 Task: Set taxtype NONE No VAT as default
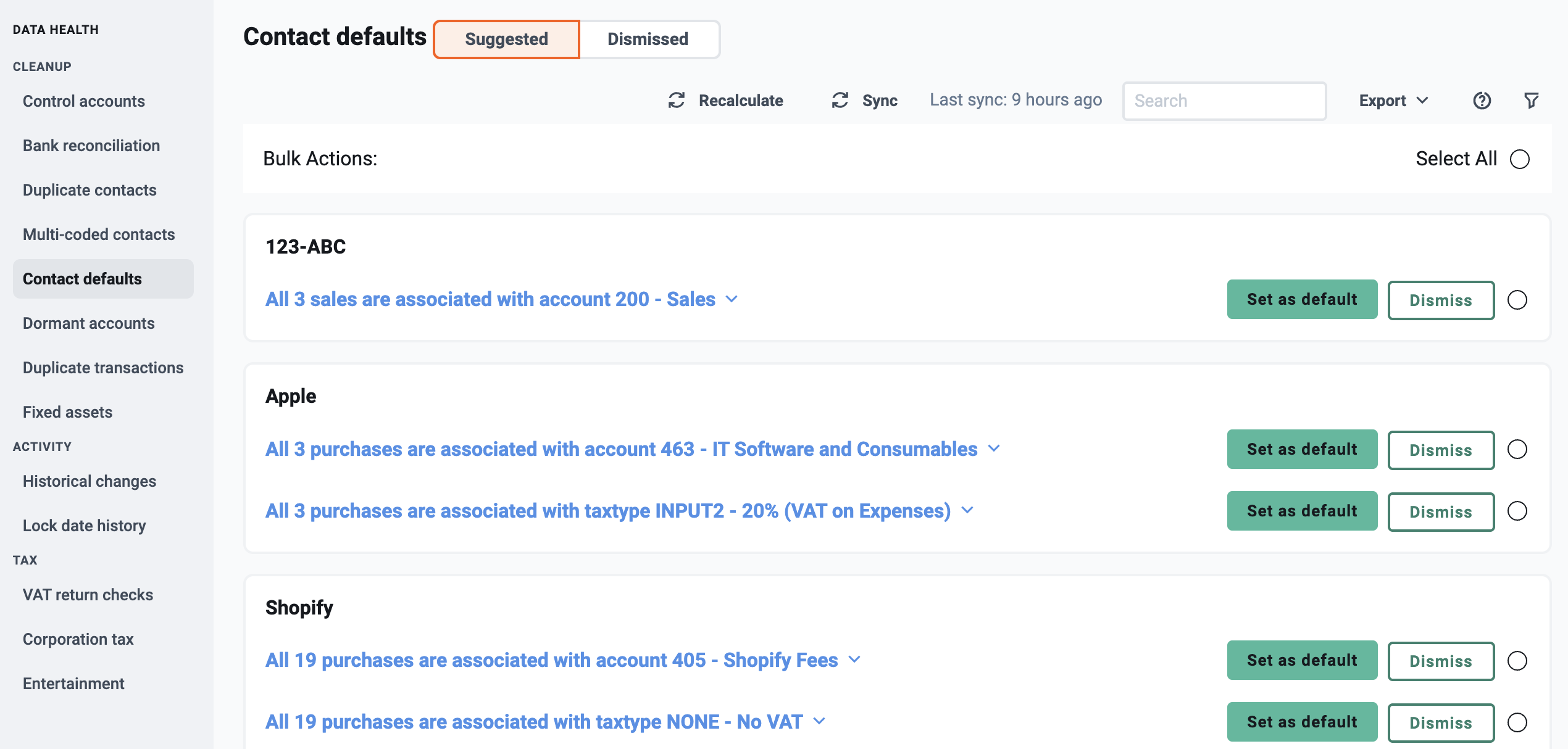pyautogui.click(x=1302, y=722)
